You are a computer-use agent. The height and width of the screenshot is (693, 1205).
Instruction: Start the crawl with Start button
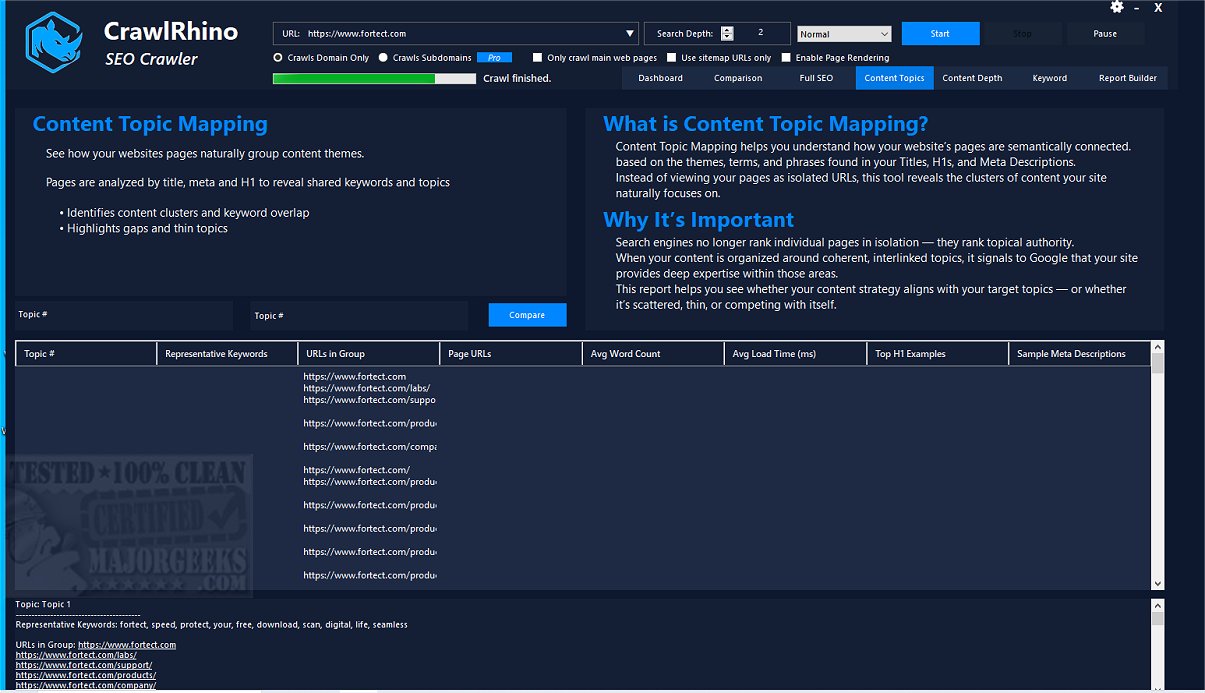point(940,34)
